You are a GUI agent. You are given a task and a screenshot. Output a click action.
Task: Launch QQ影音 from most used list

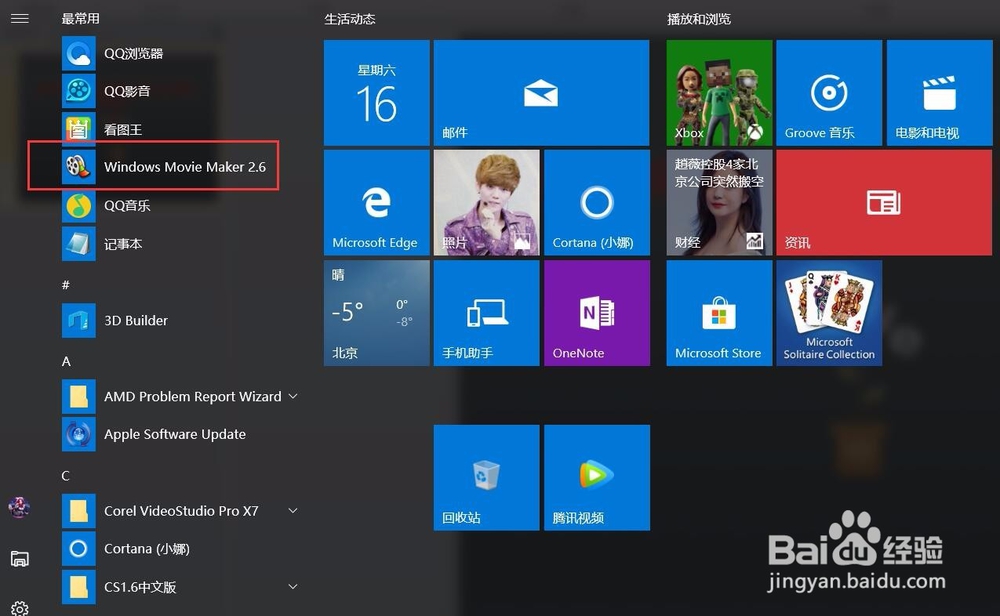point(78,91)
